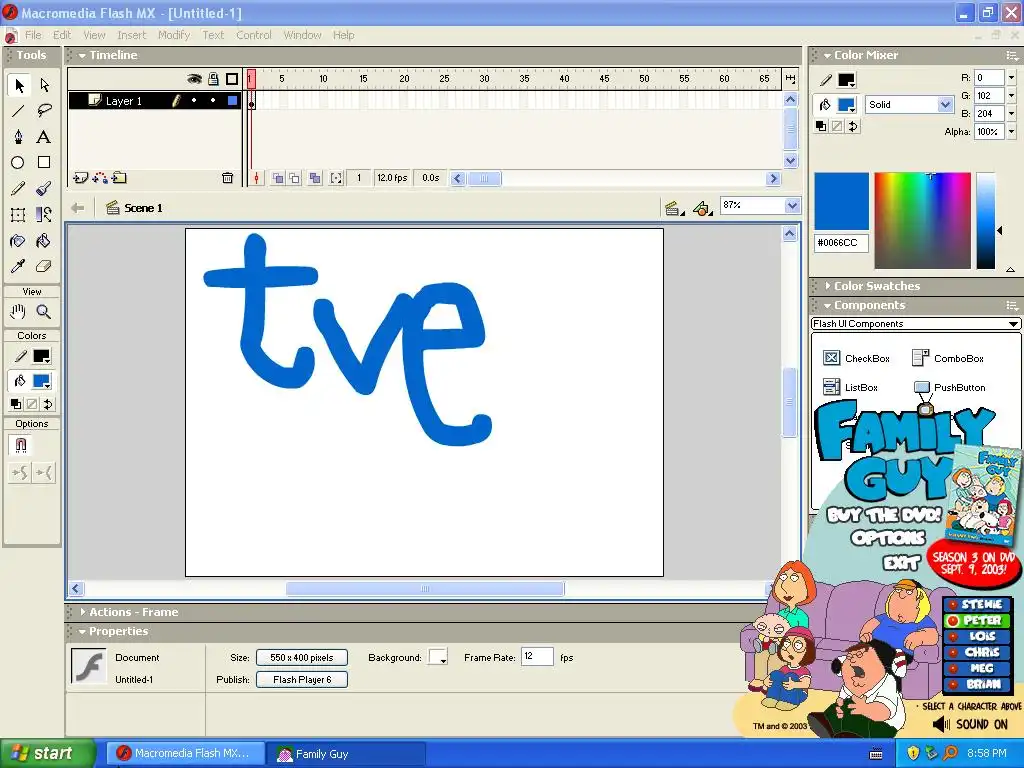Toggle Edit Multiple Frames button
1024x768 pixels.
coord(315,178)
